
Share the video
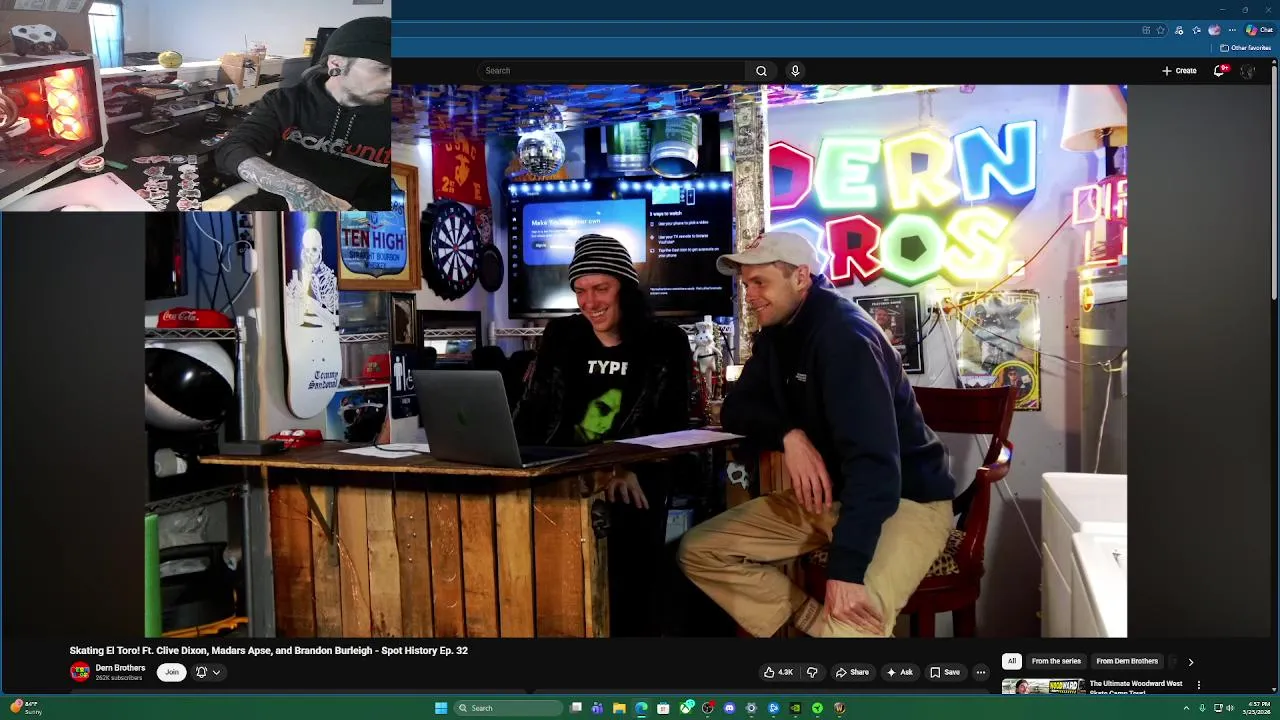click(852, 672)
